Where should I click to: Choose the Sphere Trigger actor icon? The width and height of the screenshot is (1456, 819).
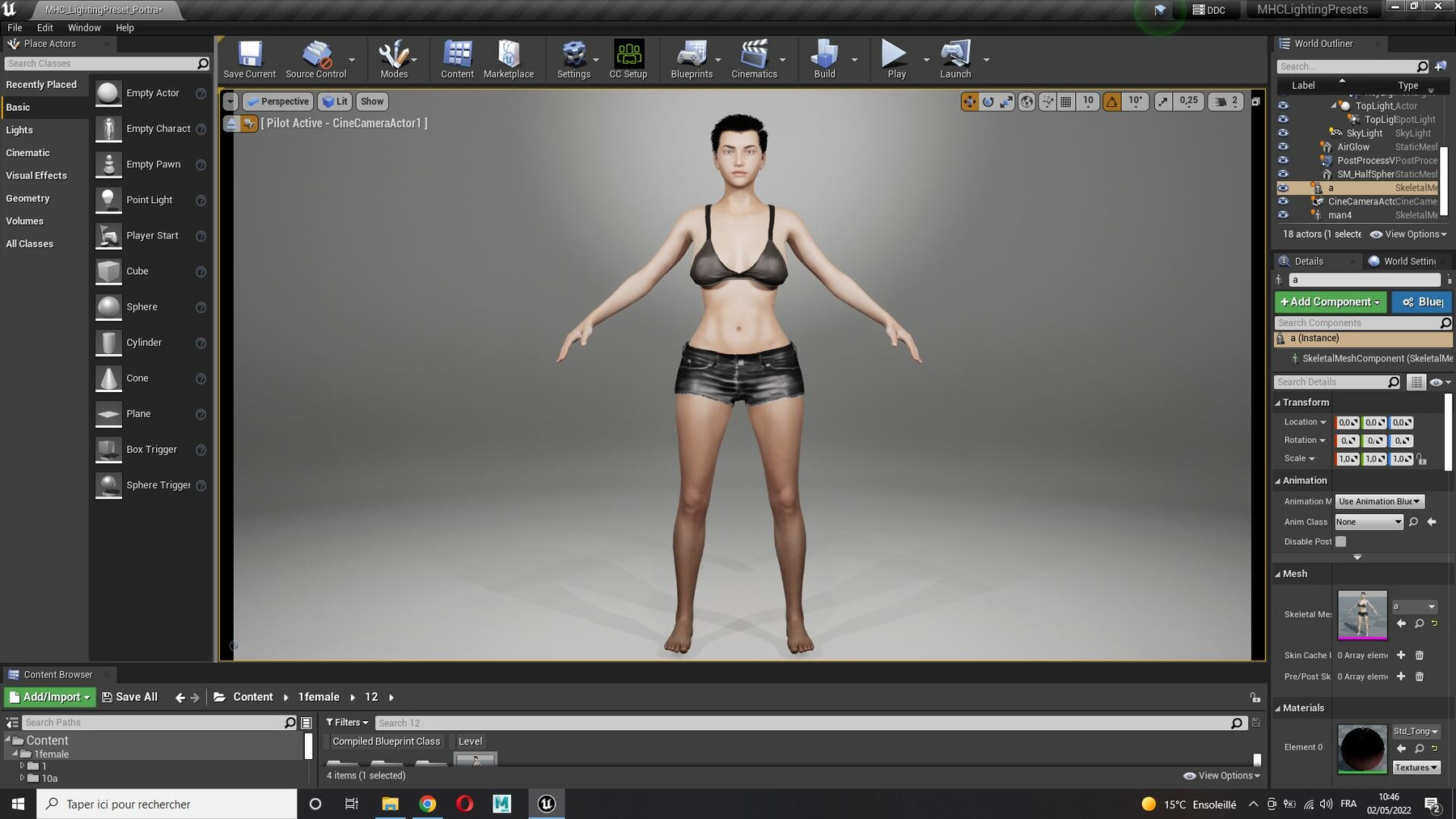click(108, 485)
